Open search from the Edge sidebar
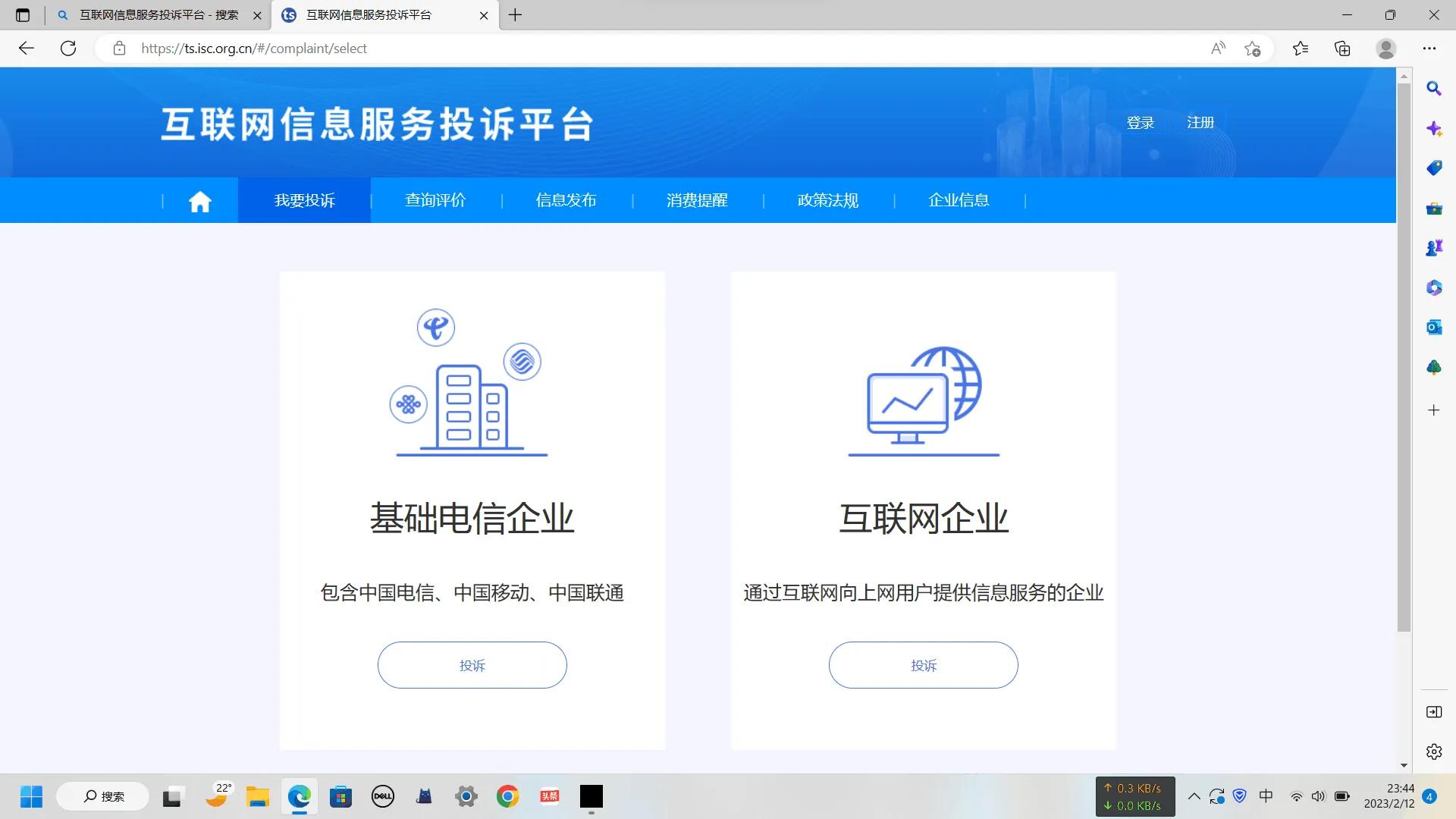1456x819 pixels. tap(1433, 89)
